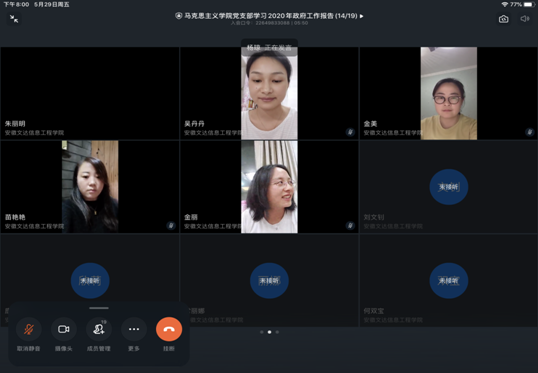Screen dimensions: 538x373
Task: Select 何双宝's 未接听 avatar circle
Action: (448, 281)
